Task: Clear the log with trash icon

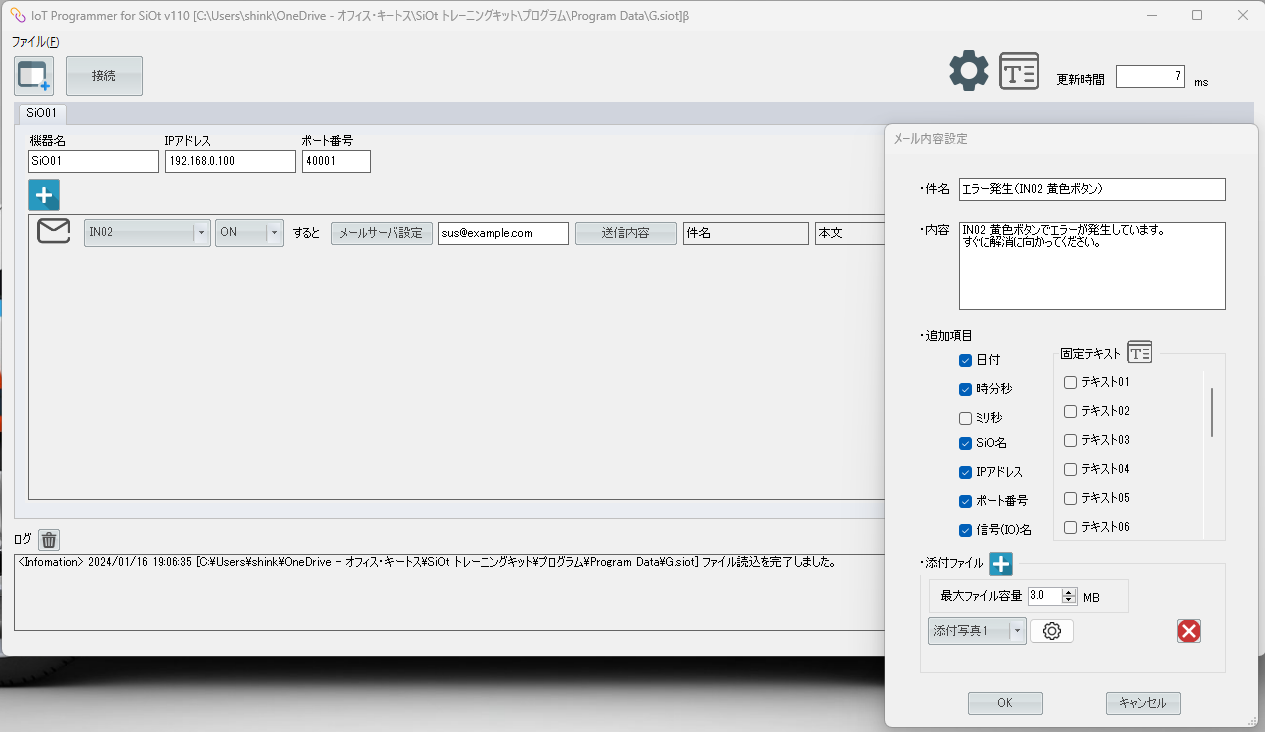Action: tap(49, 540)
